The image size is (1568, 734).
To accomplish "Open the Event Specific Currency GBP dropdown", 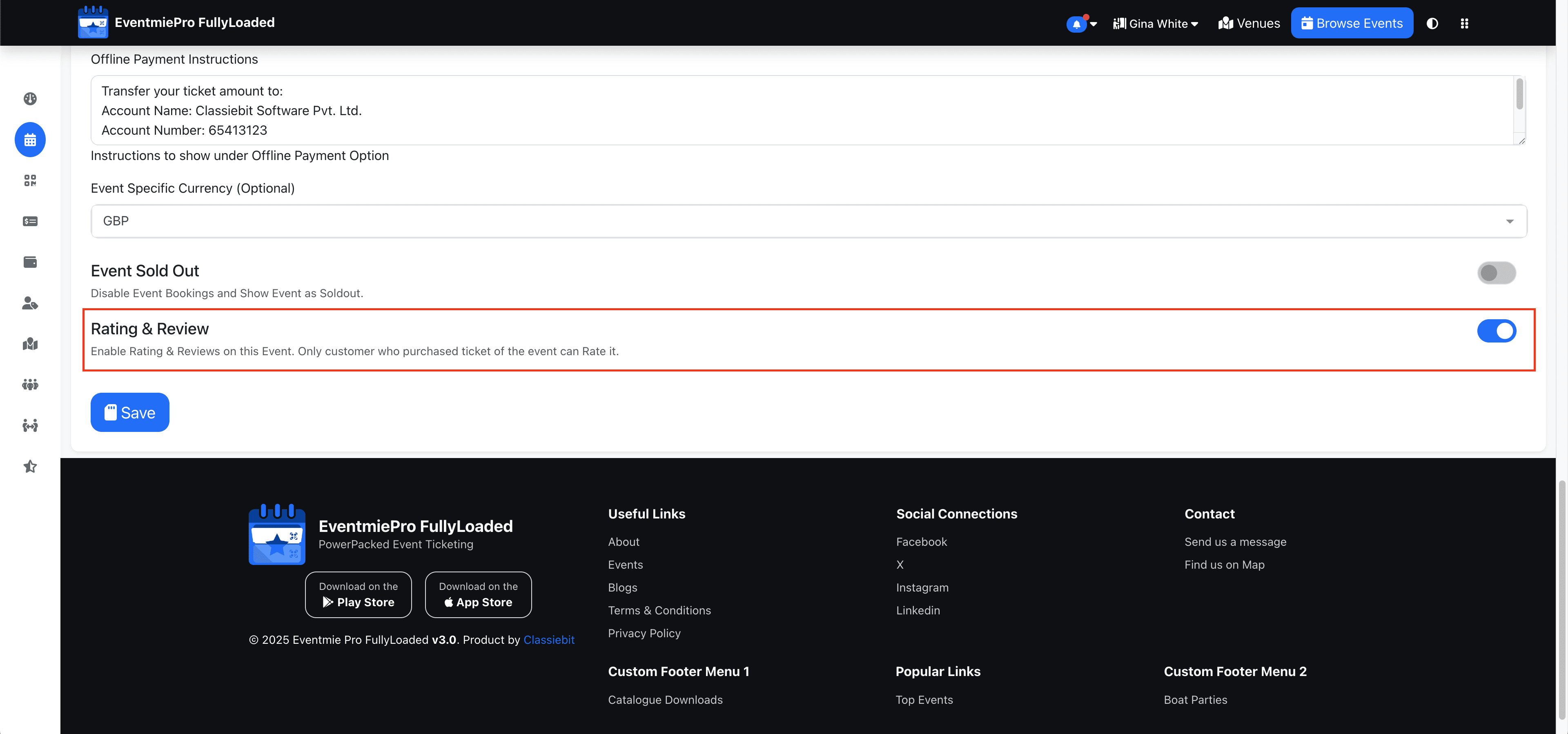I will click(808, 221).
